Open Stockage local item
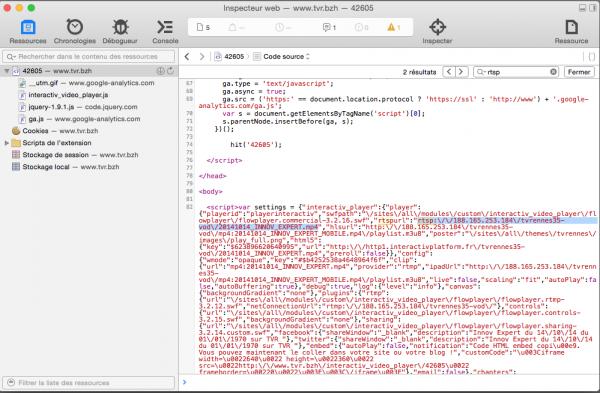 coord(66,167)
